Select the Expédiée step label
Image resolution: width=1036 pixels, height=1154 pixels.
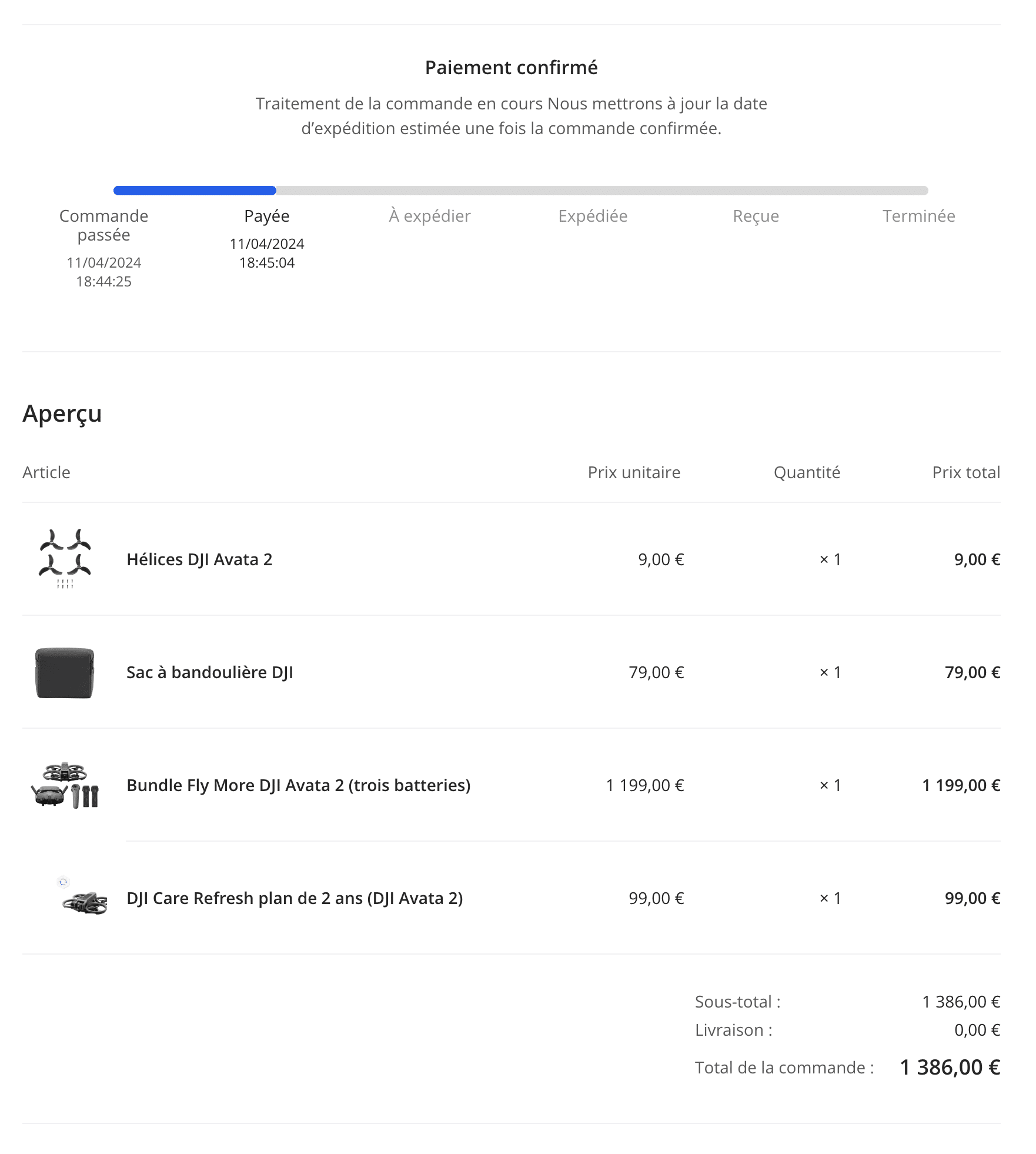(593, 216)
